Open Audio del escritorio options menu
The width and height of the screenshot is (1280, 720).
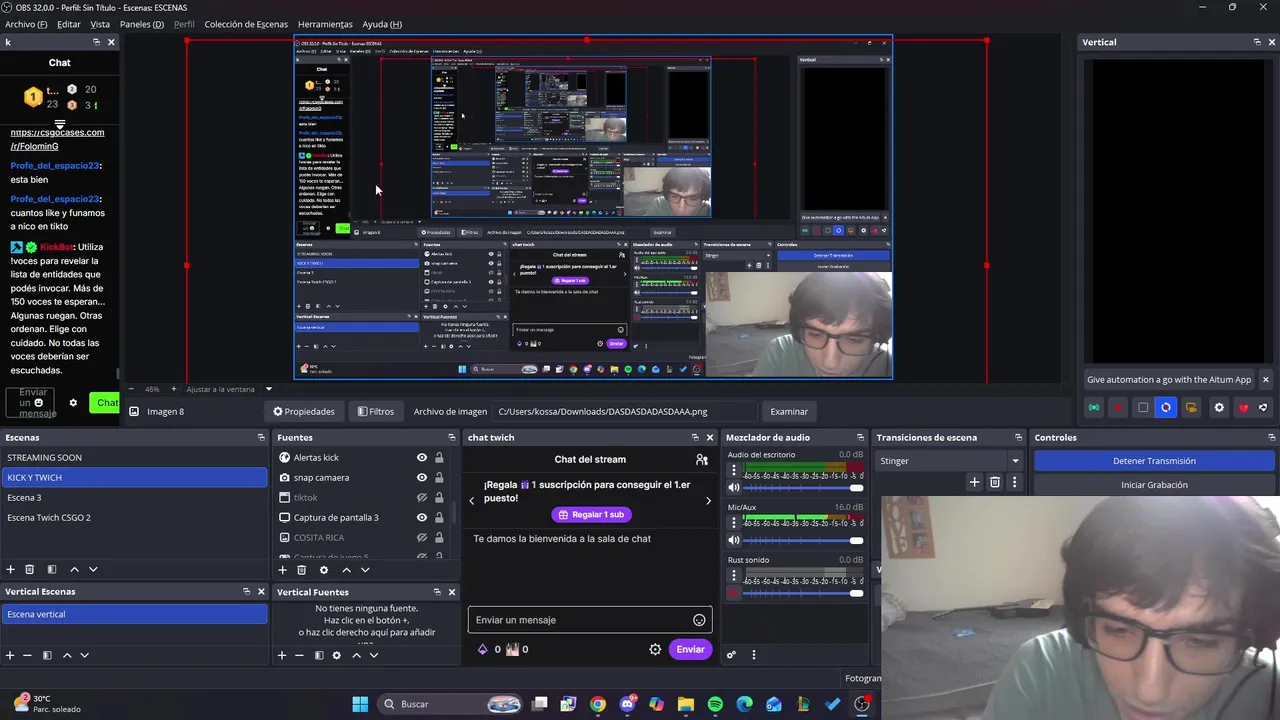(734, 470)
